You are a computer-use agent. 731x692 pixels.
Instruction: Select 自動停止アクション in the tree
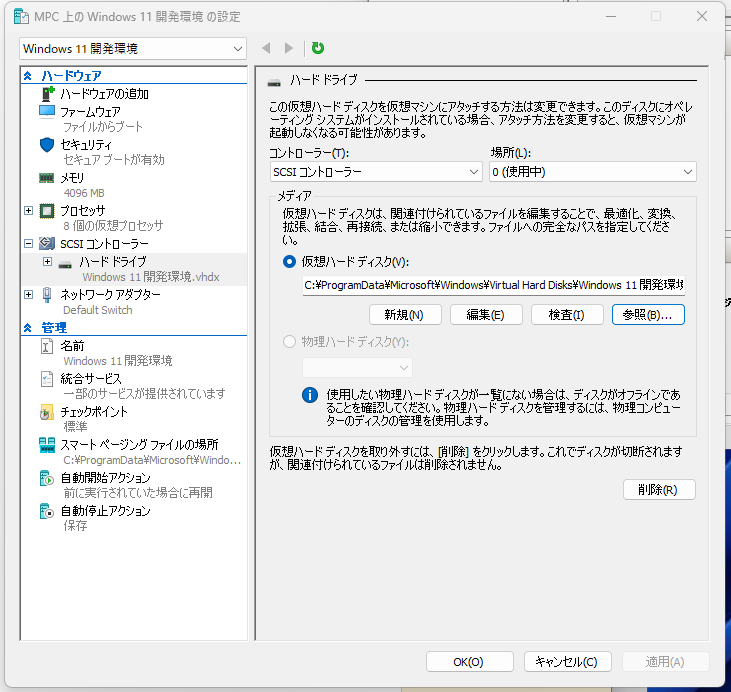pos(106,511)
